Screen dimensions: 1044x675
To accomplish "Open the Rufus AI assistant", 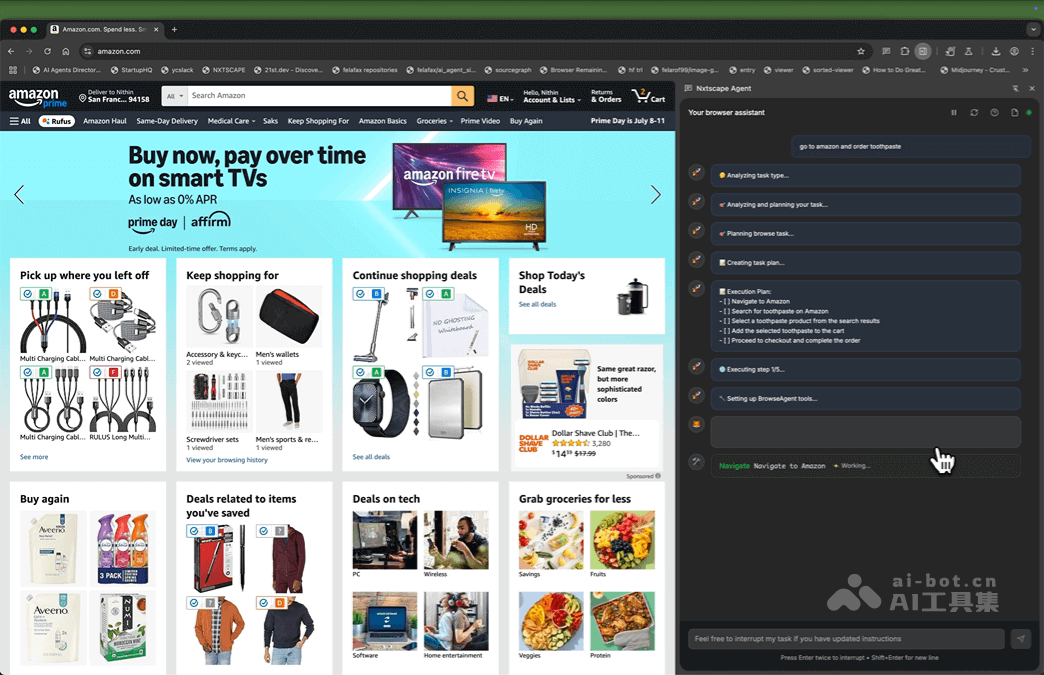I will click(57, 120).
